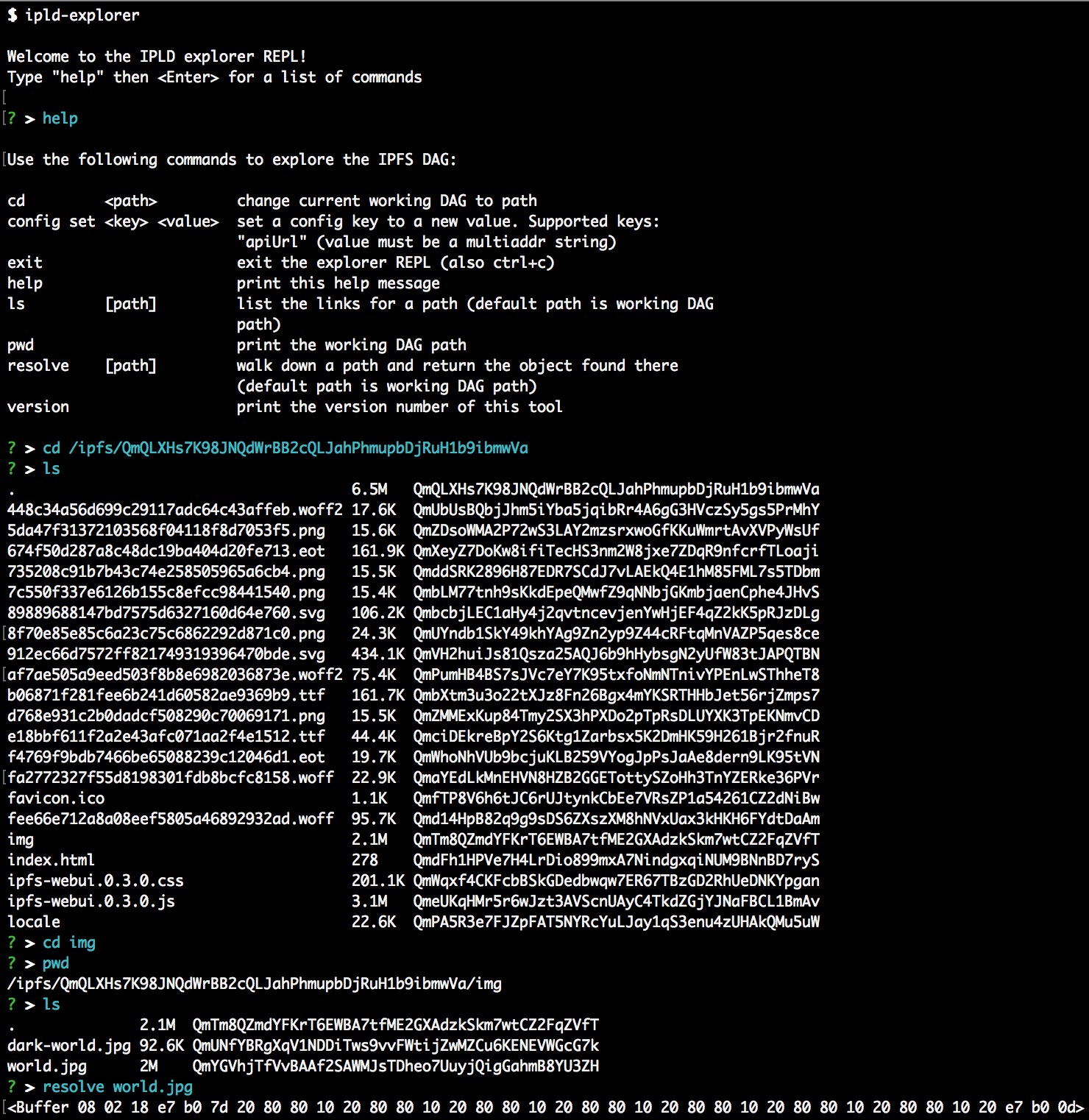Select fee66e712a8a08eef5805a46892932ad.woff file
1089x1120 pixels.
pyautogui.click(x=171, y=819)
